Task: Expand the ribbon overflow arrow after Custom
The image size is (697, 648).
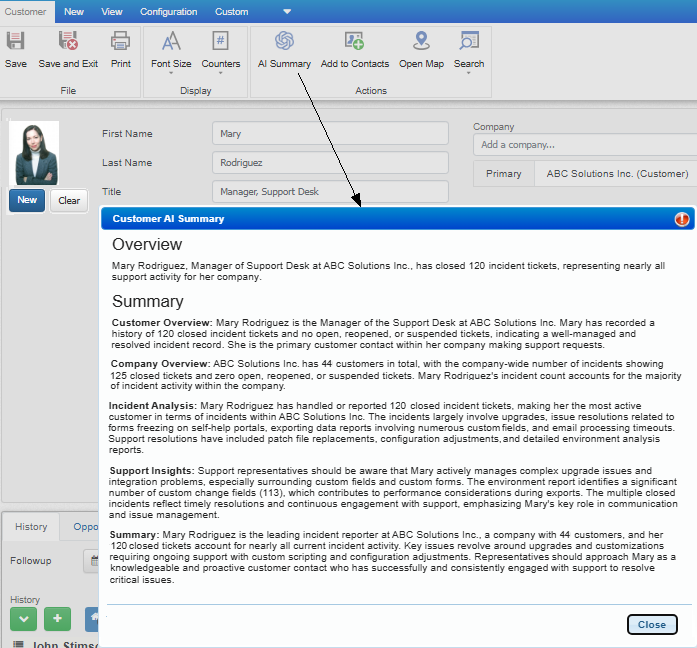Action: [288, 12]
